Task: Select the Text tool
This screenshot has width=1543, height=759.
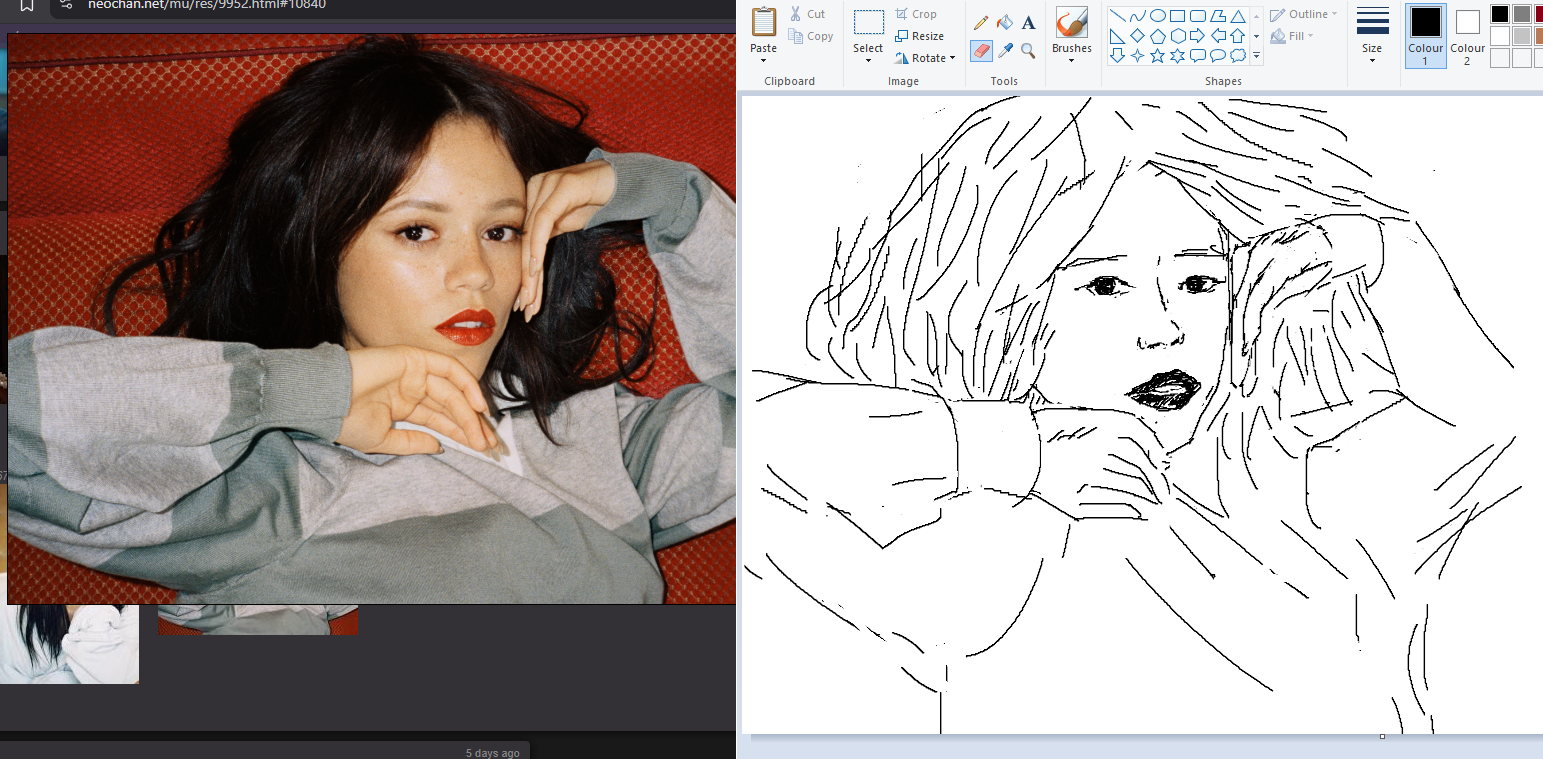Action: coord(1028,22)
